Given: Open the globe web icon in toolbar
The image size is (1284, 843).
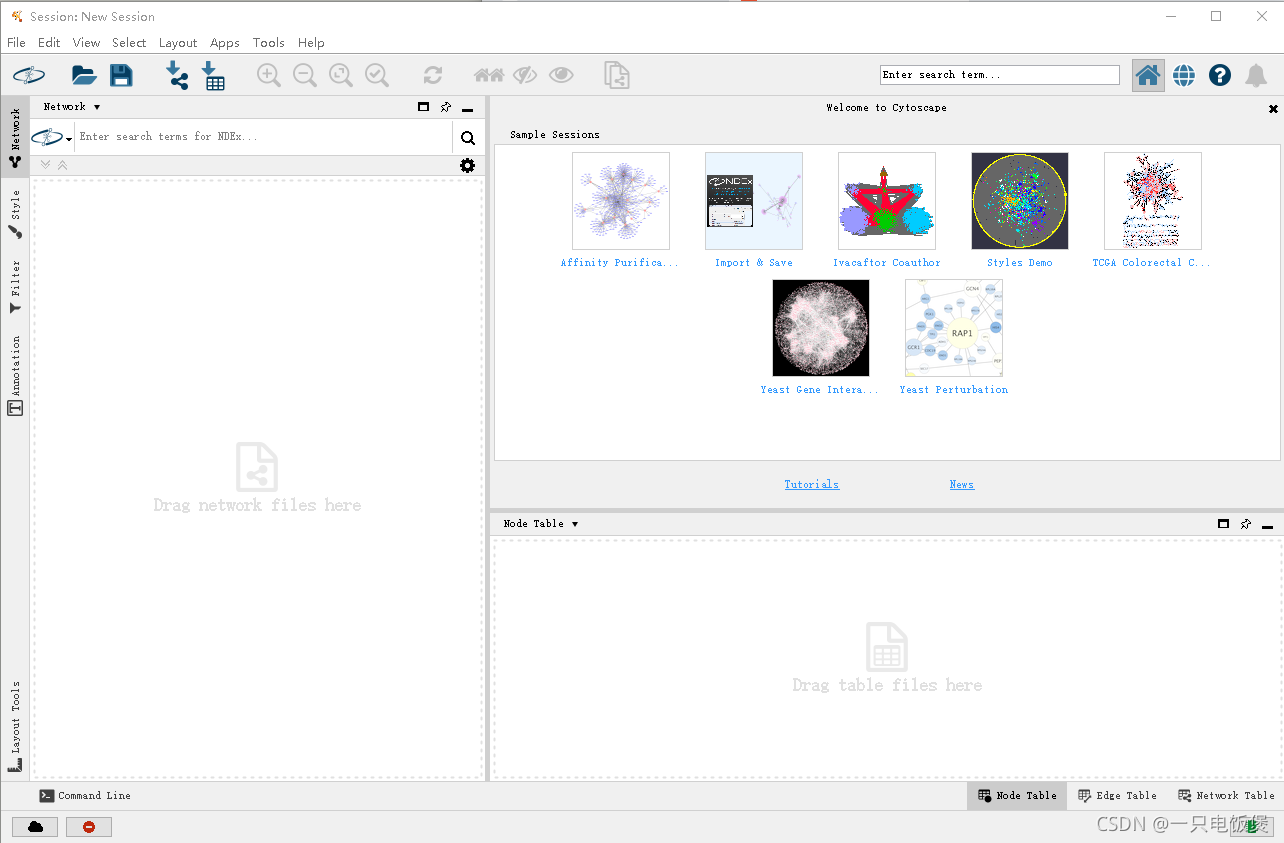Looking at the screenshot, I should [1184, 75].
